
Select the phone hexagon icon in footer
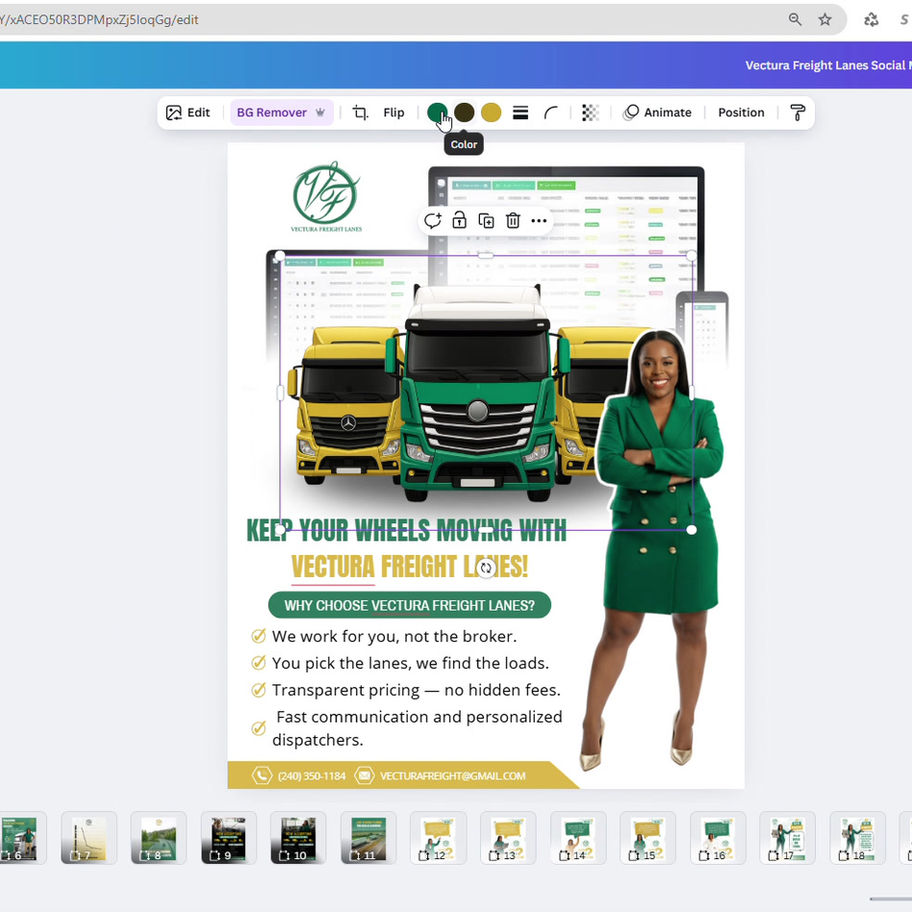[x=261, y=775]
